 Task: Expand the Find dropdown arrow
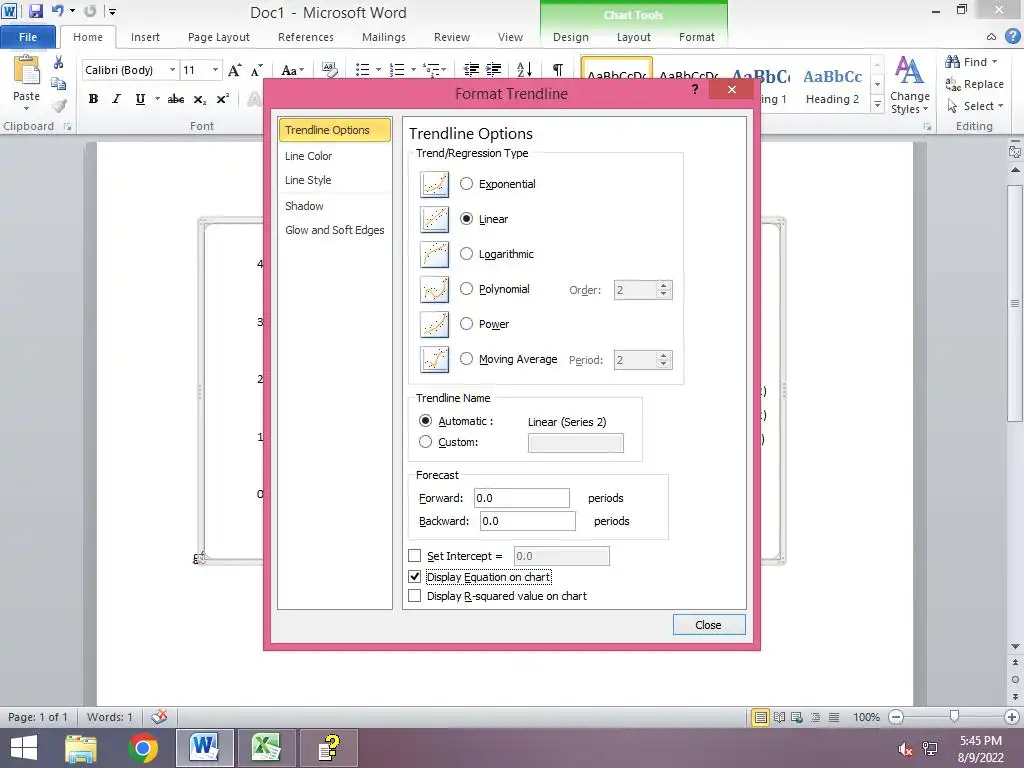[x=995, y=62]
